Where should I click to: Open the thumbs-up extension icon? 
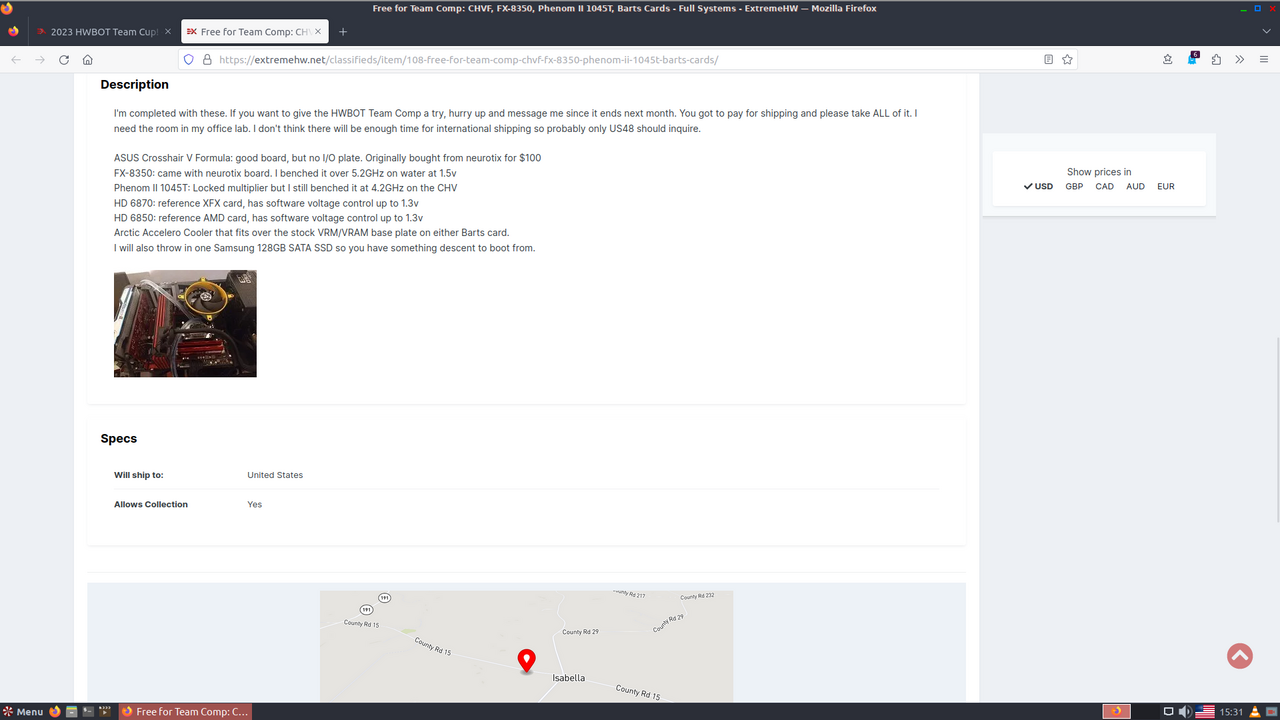coord(1216,59)
